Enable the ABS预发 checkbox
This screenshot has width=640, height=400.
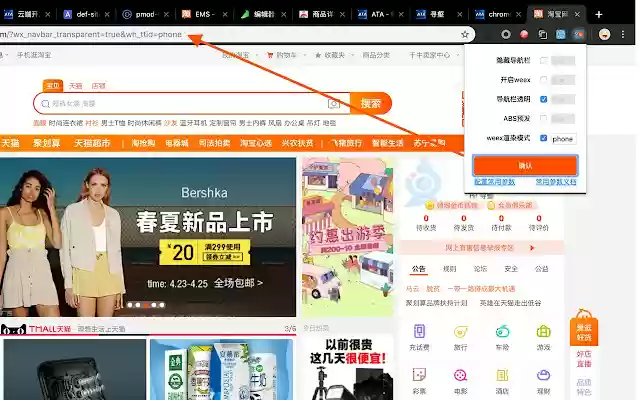tap(543, 119)
